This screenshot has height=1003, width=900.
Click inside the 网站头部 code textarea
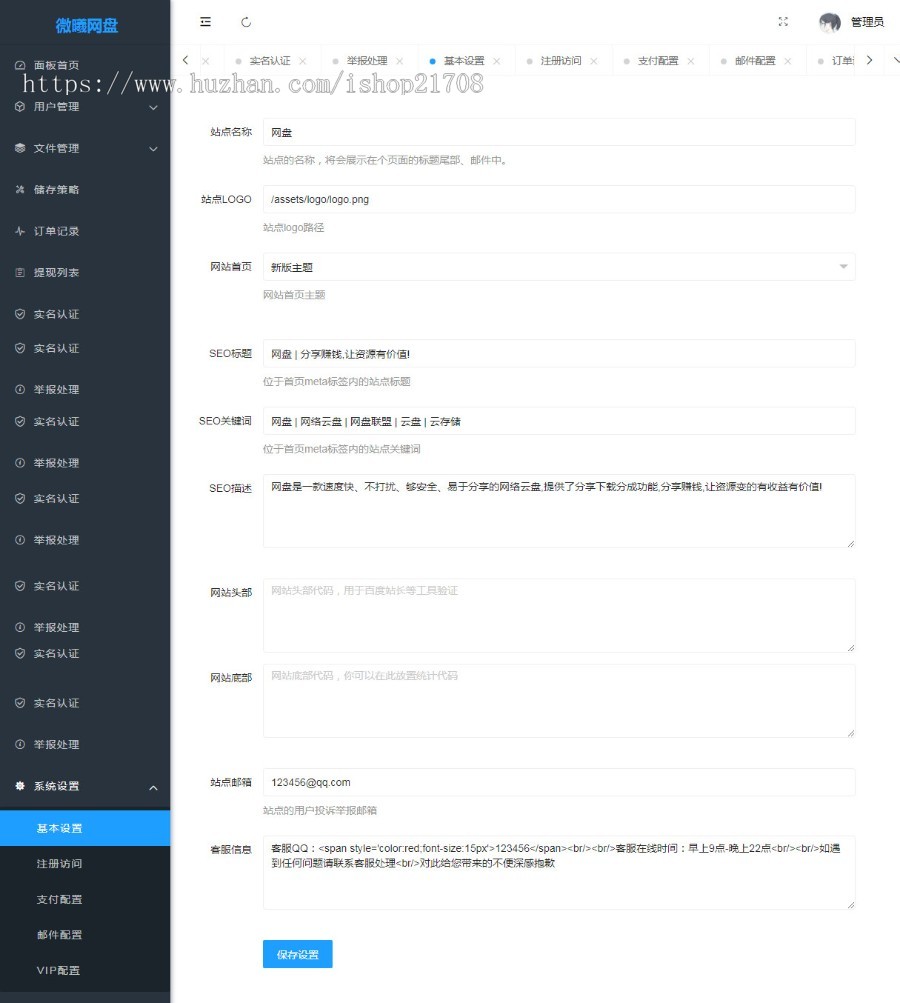point(558,615)
